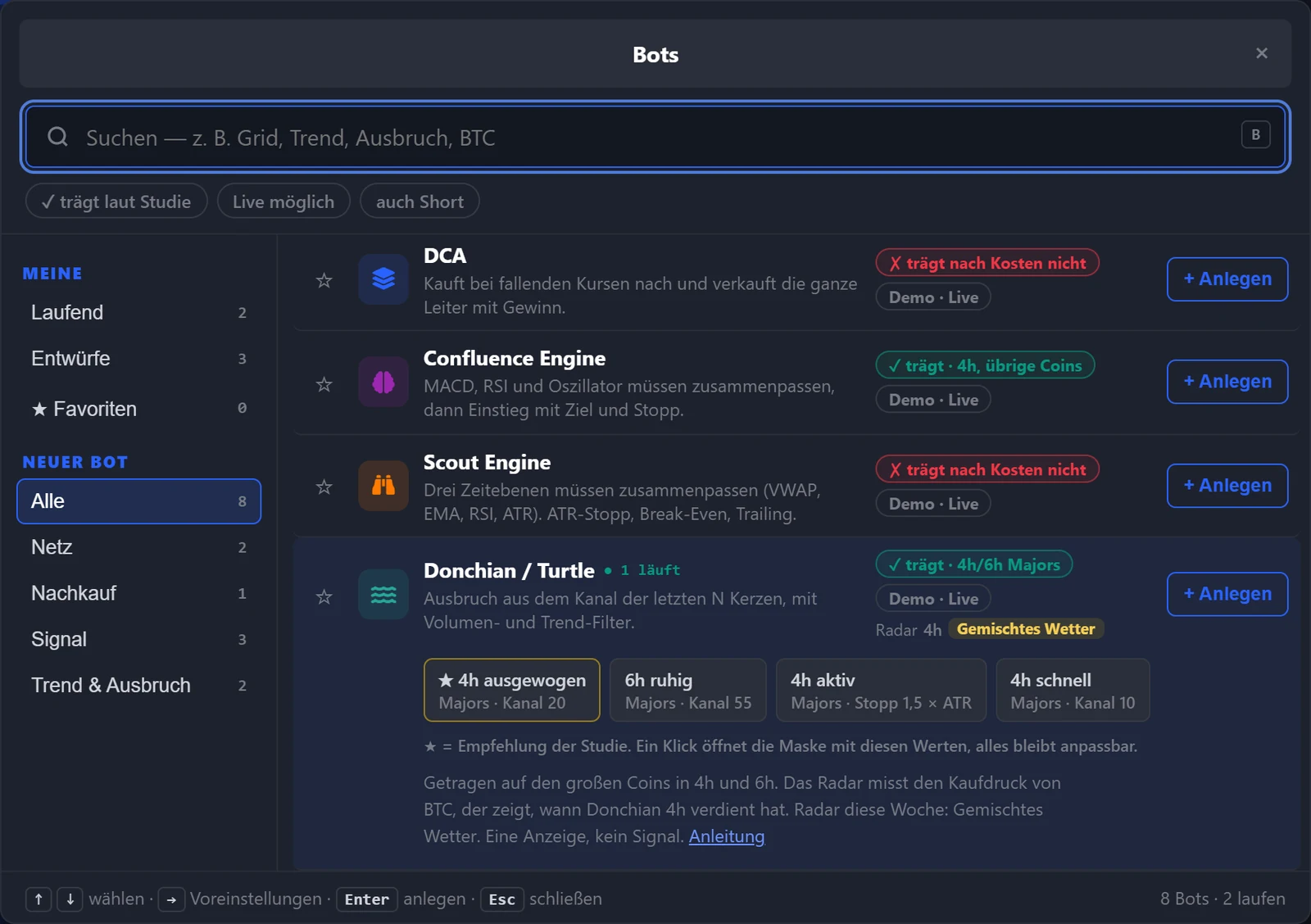Switch to Trend & Ausbruch category
This screenshot has height=924, width=1311.
pos(138,686)
